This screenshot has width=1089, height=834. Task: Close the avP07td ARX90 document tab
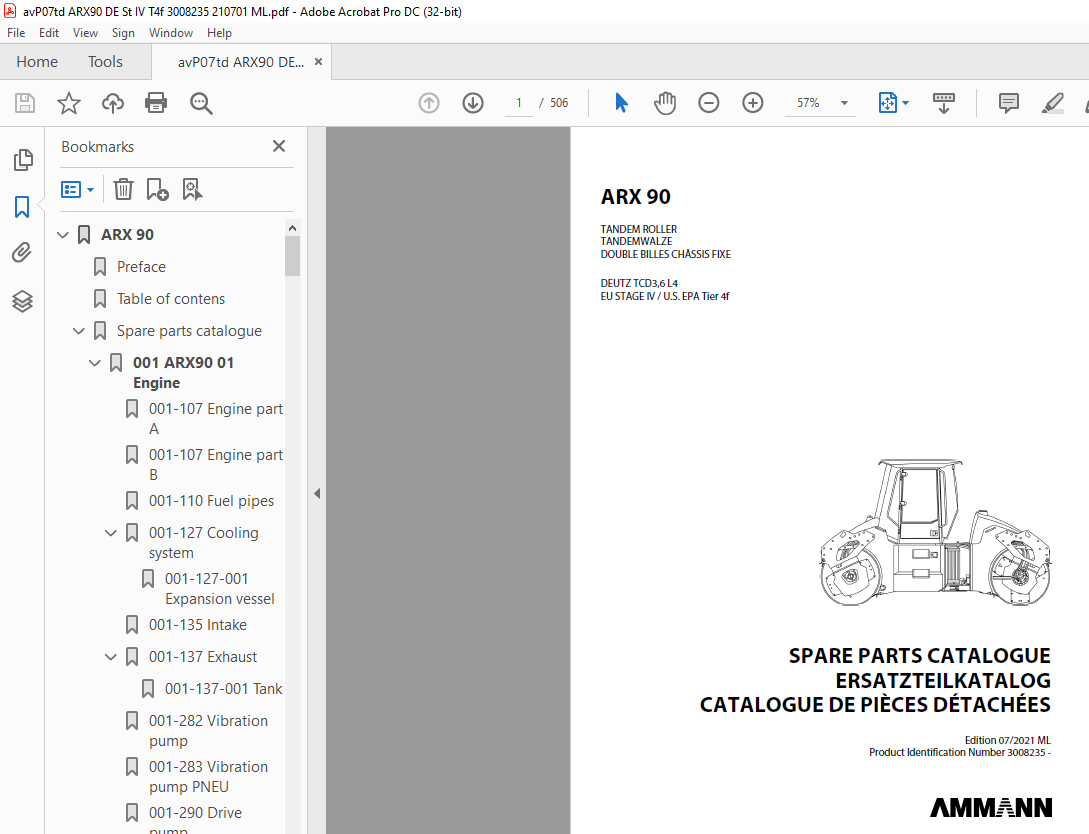pos(318,62)
